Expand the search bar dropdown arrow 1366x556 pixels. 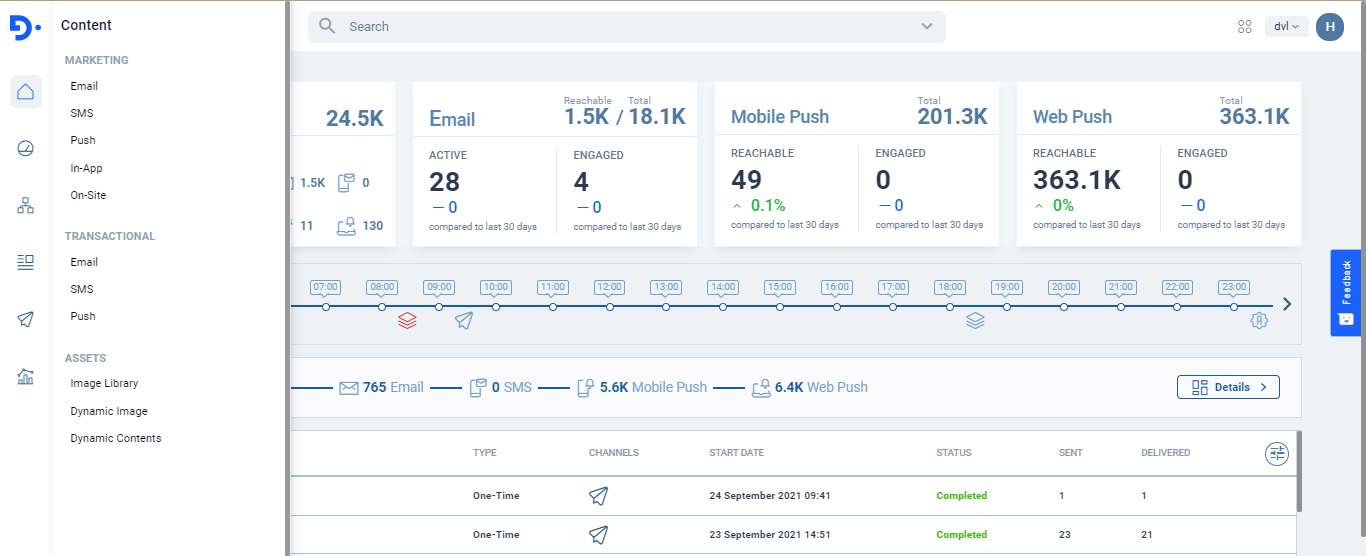(927, 27)
